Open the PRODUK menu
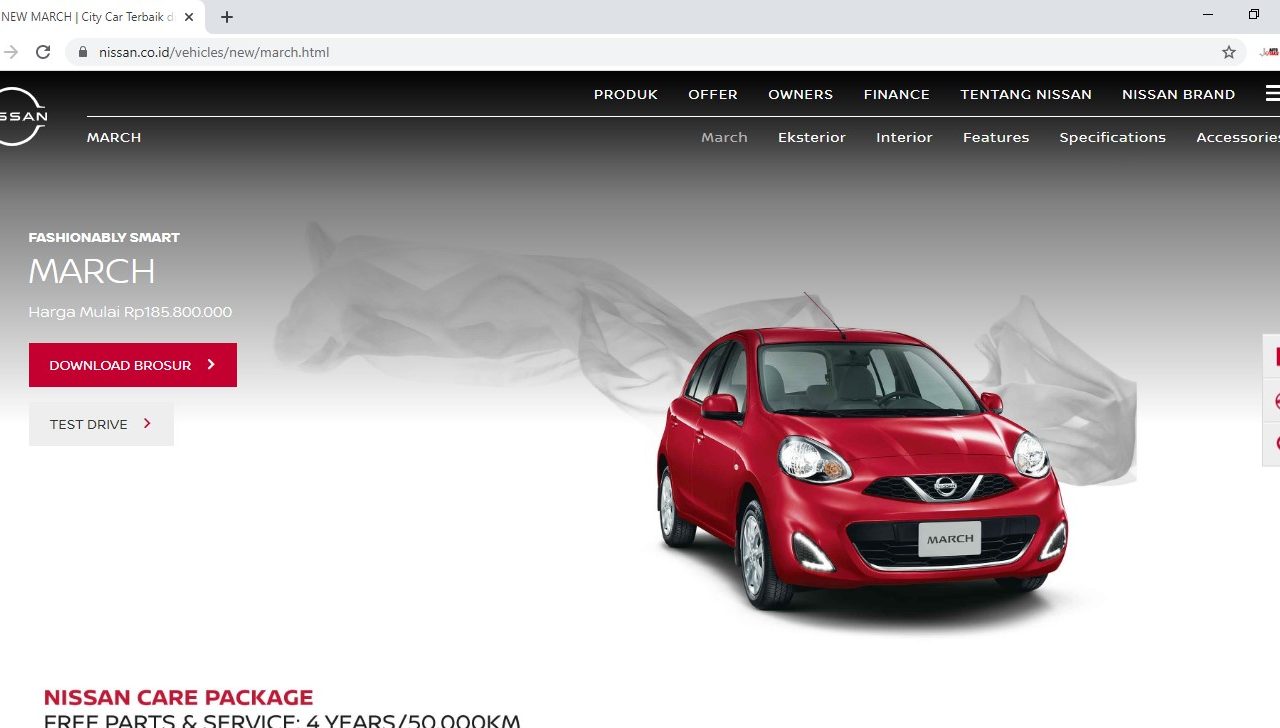Viewport: 1280px width, 728px height. click(x=625, y=94)
